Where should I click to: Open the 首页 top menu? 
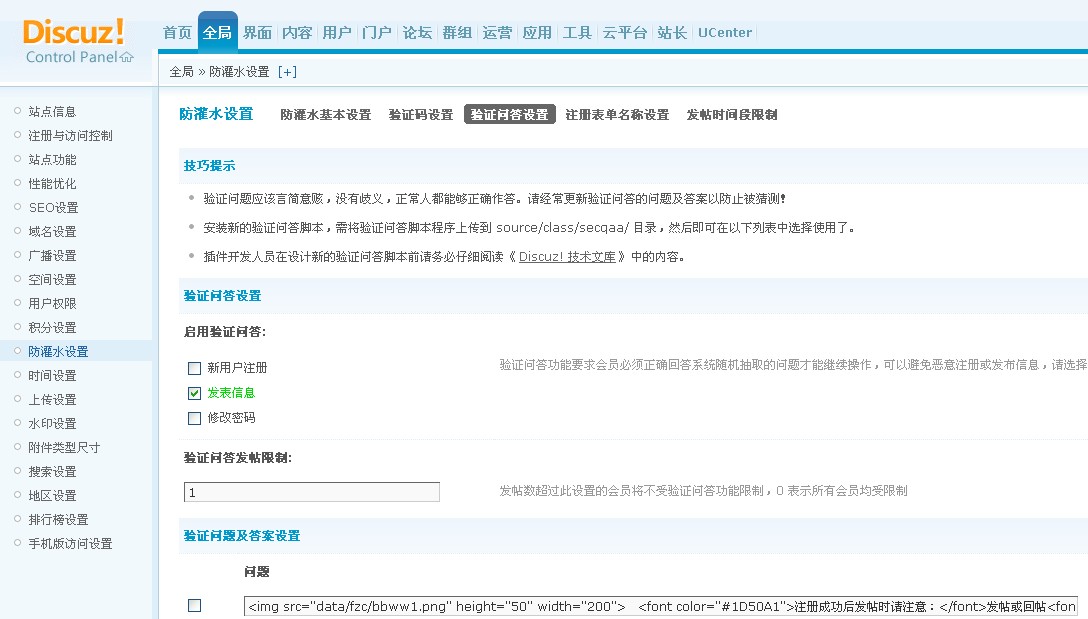tap(177, 33)
